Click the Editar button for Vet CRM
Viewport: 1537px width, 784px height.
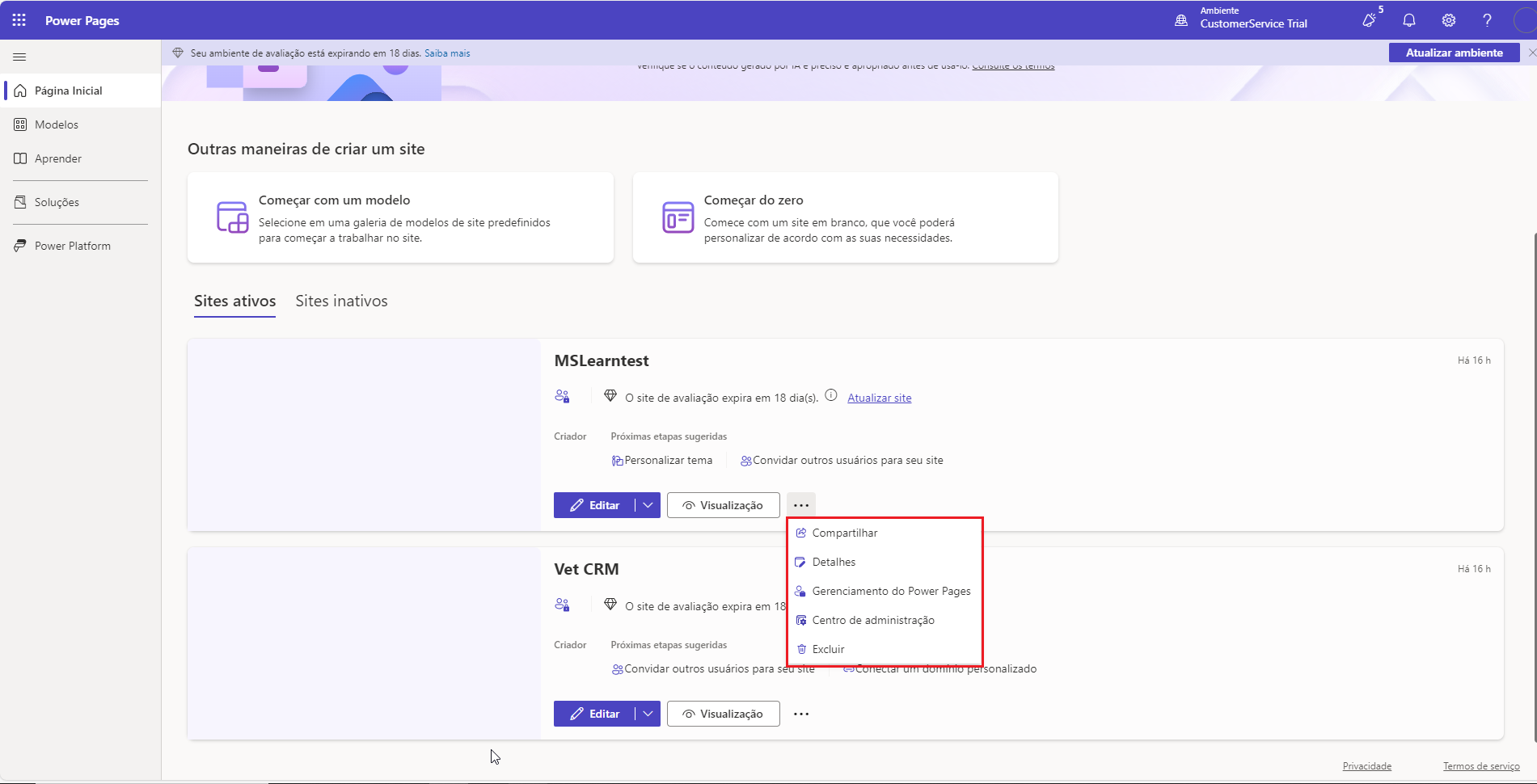coord(594,714)
